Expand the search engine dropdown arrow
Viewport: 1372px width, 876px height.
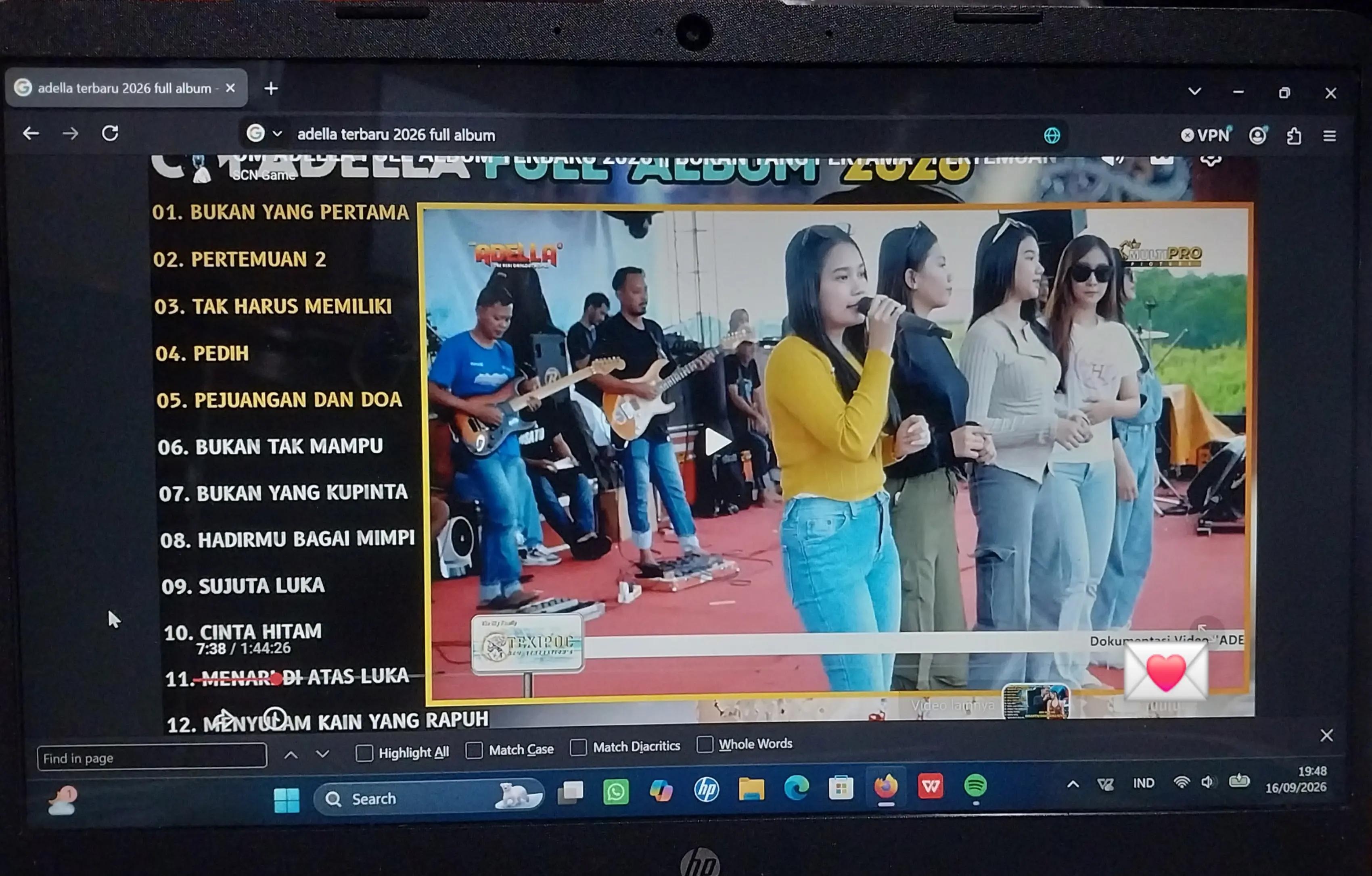pos(278,134)
